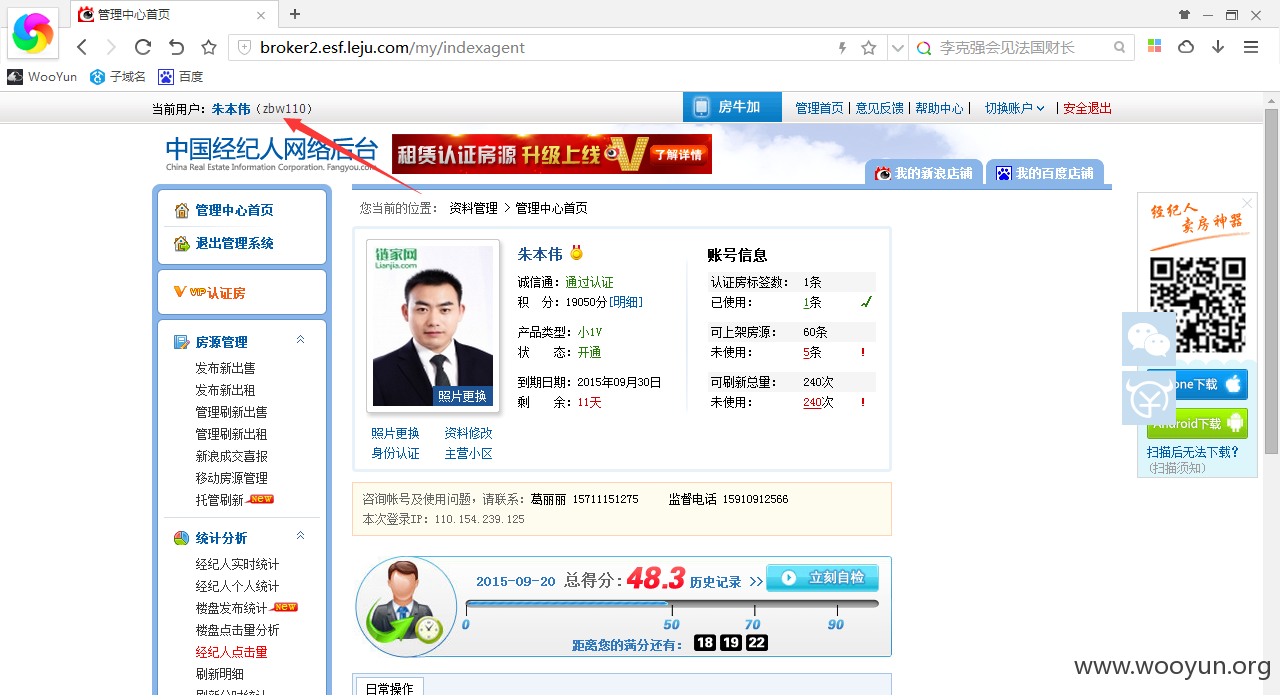Switch to 我的新浪店铺 tab
The width and height of the screenshot is (1280, 695).
pos(924,173)
